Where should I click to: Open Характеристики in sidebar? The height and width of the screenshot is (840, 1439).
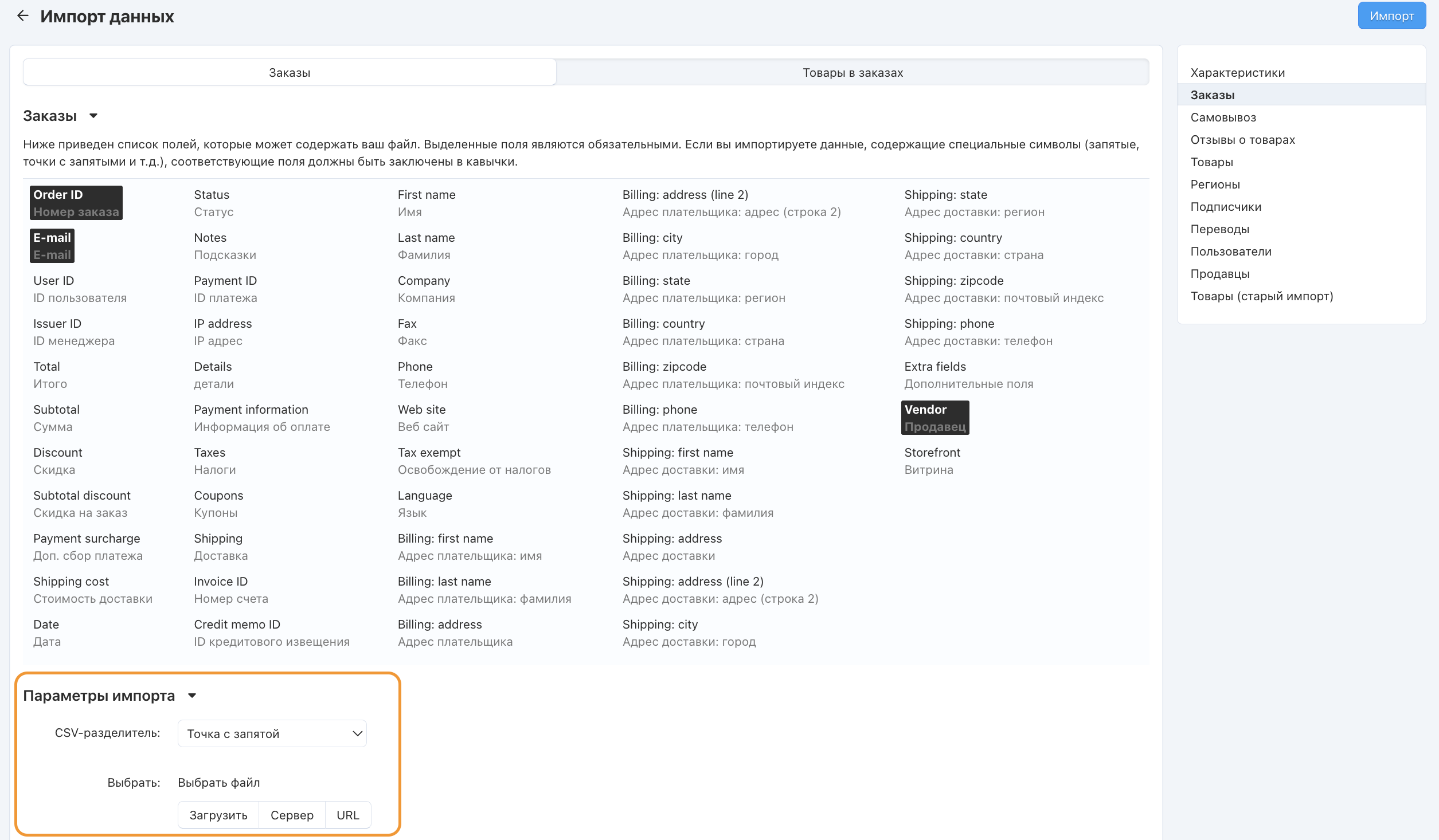(x=1237, y=73)
